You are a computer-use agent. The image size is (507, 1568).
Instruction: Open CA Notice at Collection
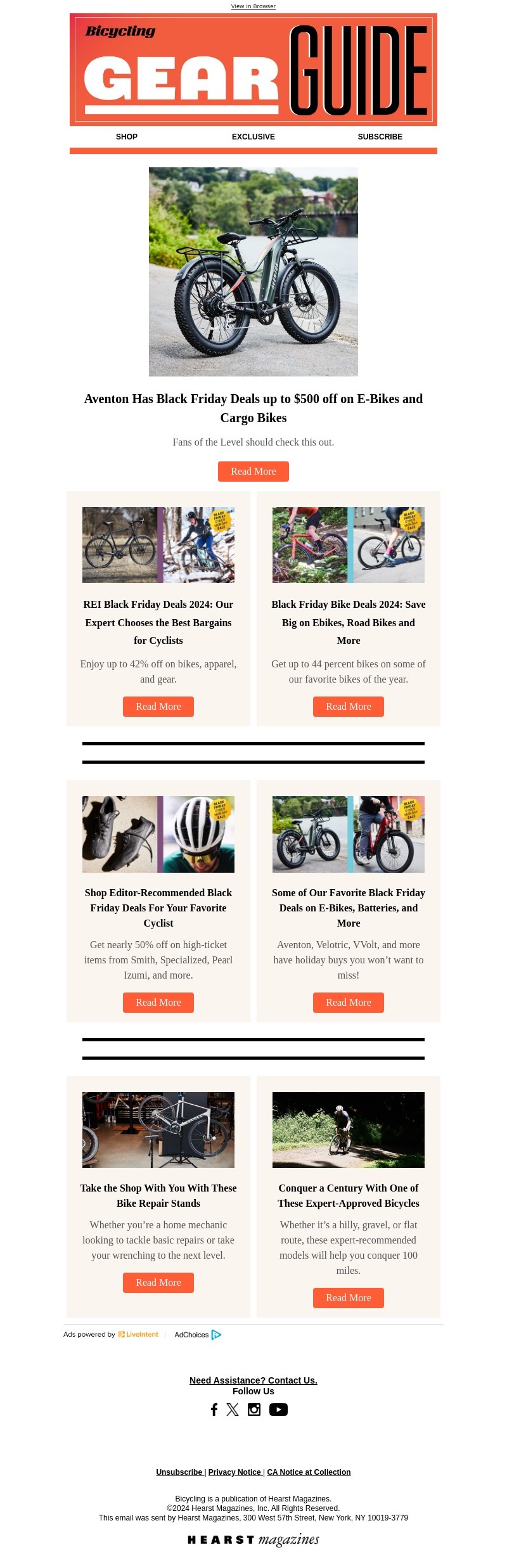(x=309, y=1472)
